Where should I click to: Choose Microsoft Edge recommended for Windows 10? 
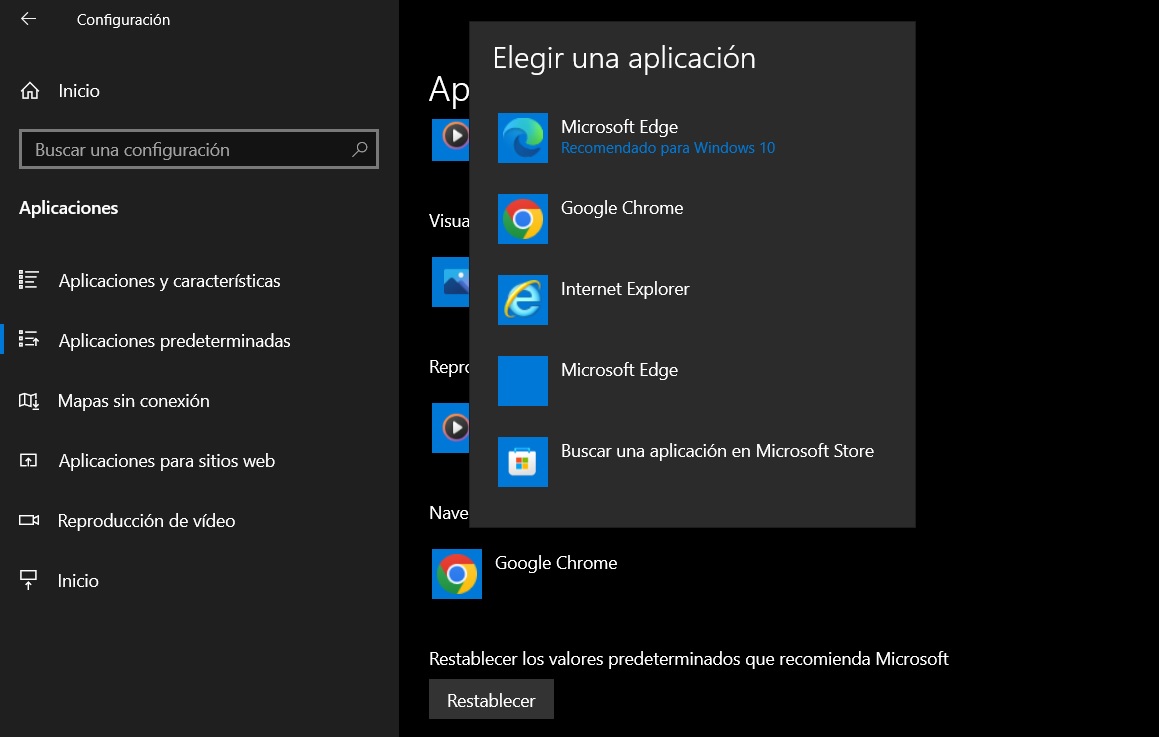(692, 137)
